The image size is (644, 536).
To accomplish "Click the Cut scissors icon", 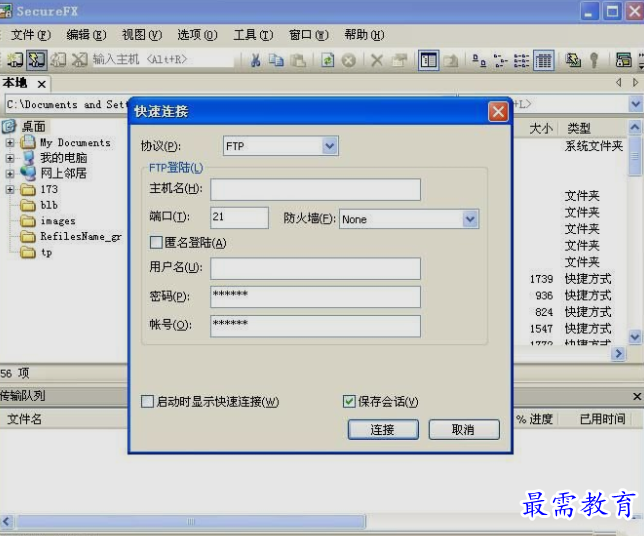I will [x=255, y=60].
